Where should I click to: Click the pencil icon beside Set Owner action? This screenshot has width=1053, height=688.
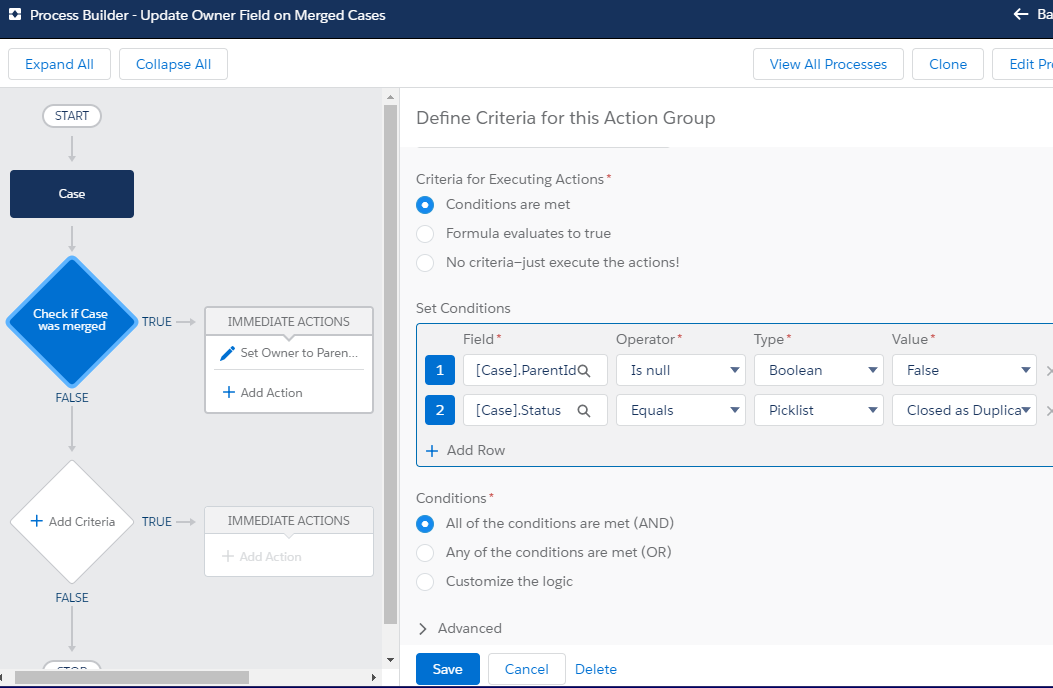(x=228, y=353)
